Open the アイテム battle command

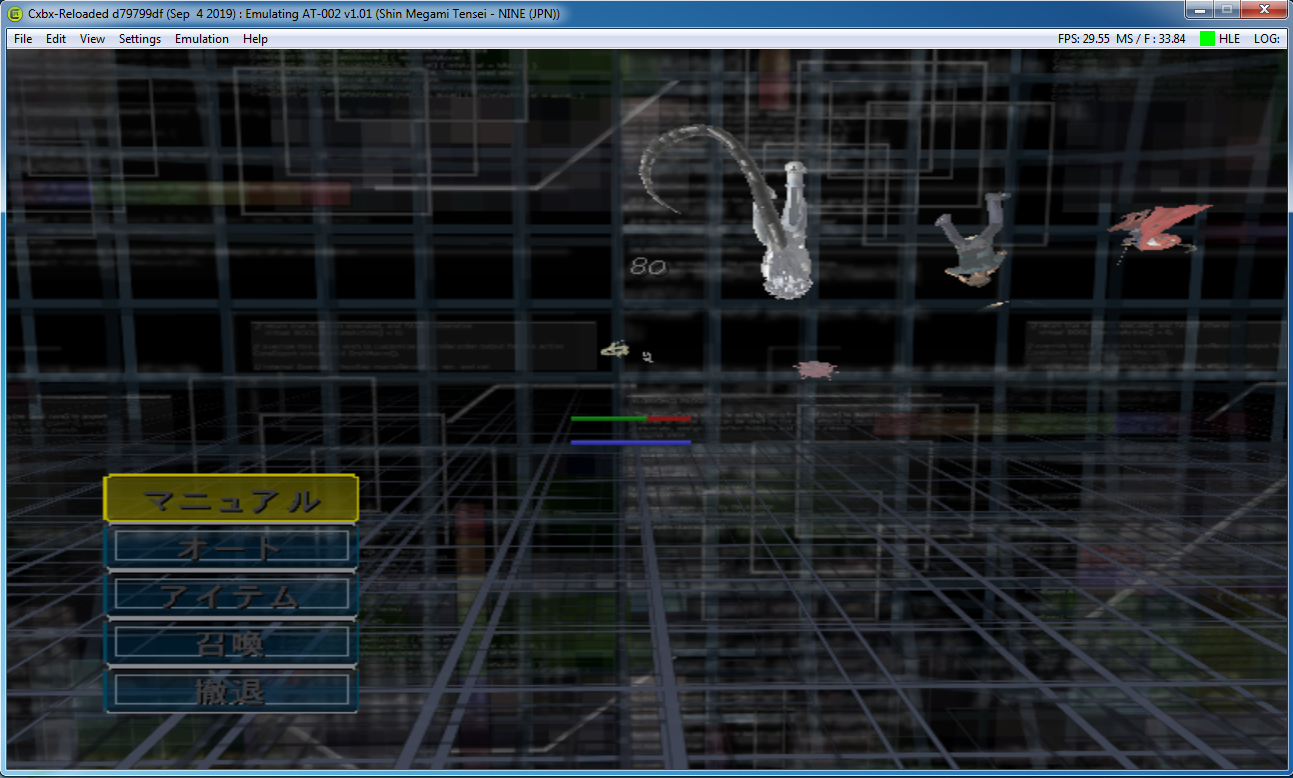(x=231, y=594)
